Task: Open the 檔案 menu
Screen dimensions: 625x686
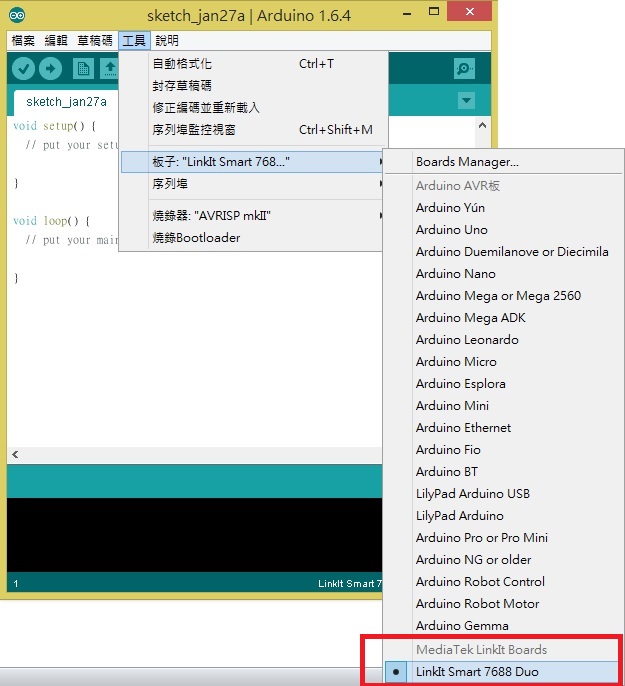Action: [x=23, y=41]
